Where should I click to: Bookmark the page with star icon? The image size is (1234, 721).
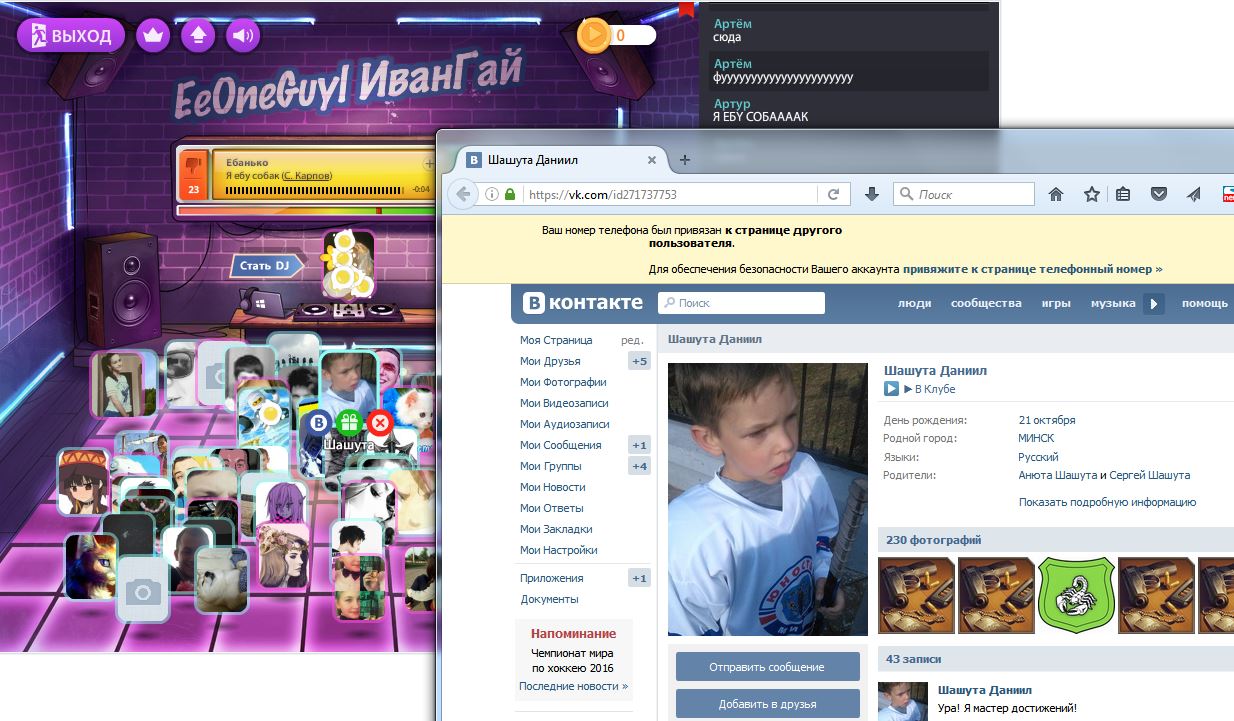pyautogui.click(x=1091, y=195)
